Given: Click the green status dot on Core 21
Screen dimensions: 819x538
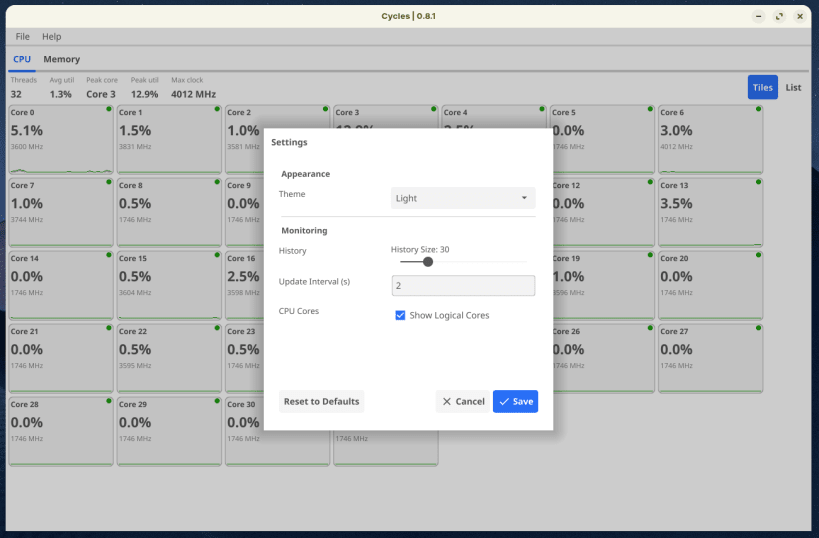Looking at the screenshot, I should click(109, 328).
